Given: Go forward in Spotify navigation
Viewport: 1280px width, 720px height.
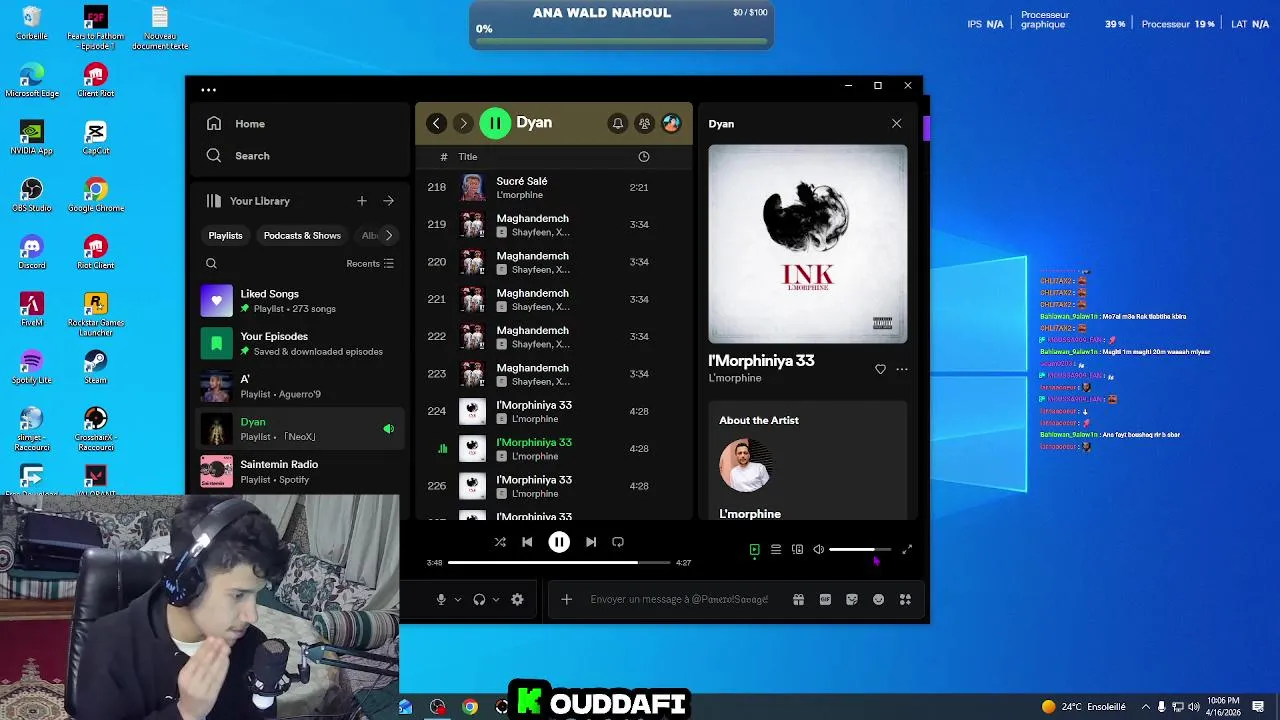Looking at the screenshot, I should pos(463,123).
